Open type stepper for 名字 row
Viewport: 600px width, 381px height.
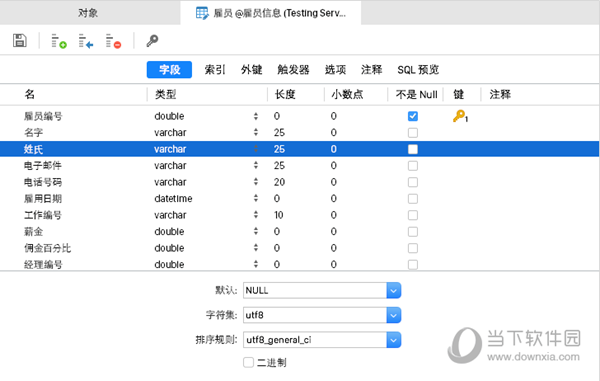coord(256,132)
